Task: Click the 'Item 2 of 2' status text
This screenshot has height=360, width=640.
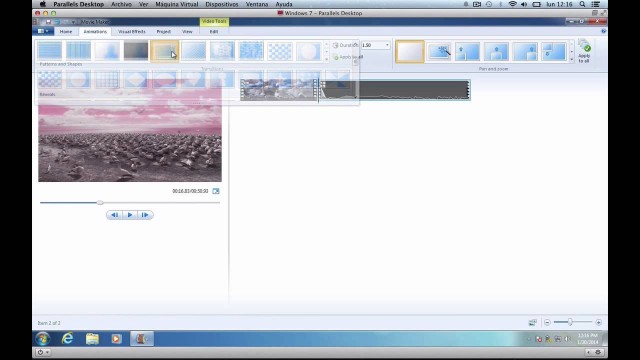Action: tap(49, 323)
